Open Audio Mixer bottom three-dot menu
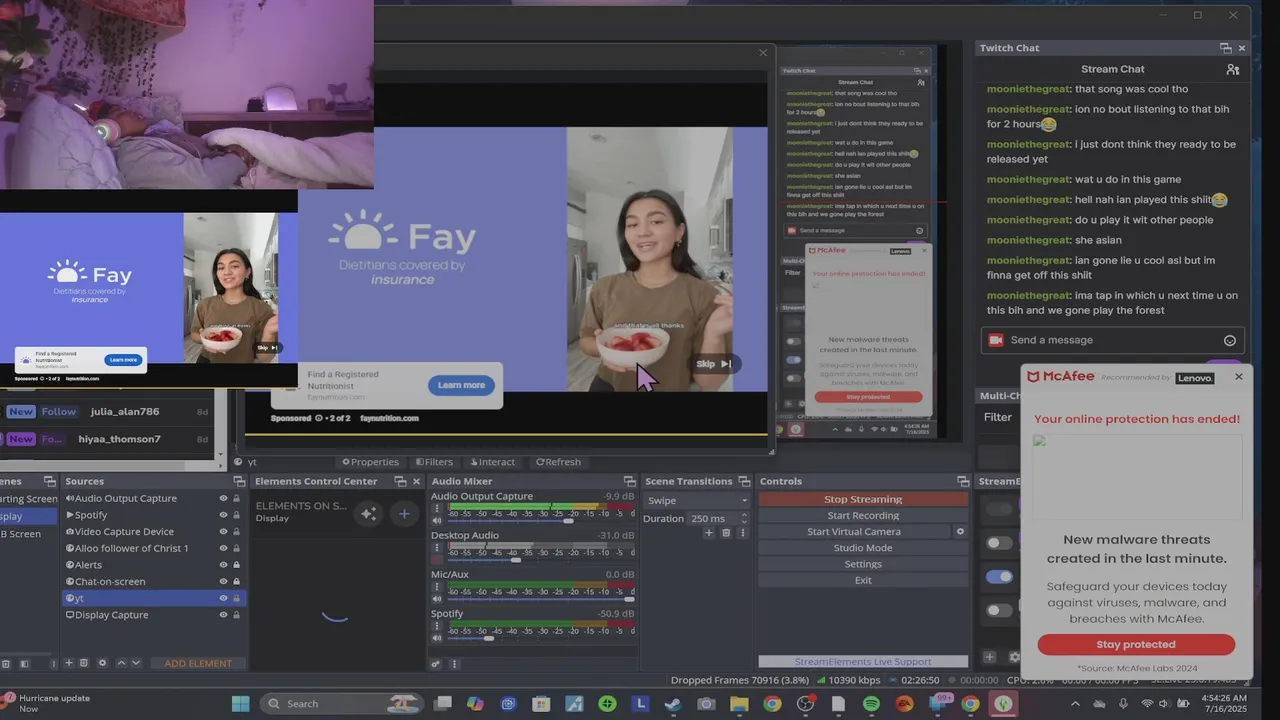This screenshot has width=1280, height=720. coord(454,664)
